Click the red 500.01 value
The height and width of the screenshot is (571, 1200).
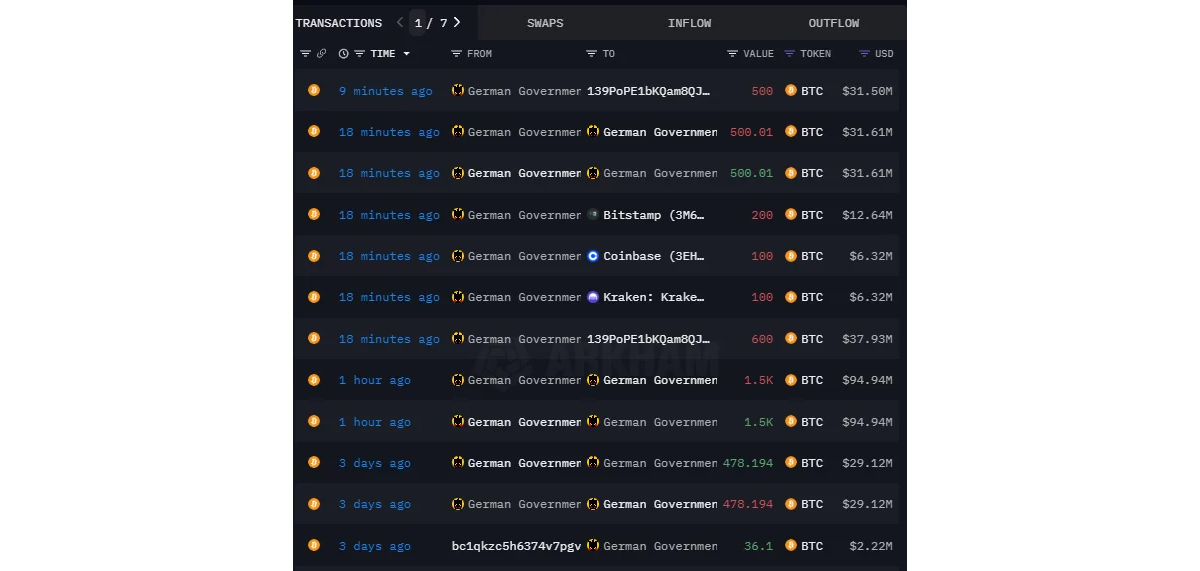tap(752, 132)
